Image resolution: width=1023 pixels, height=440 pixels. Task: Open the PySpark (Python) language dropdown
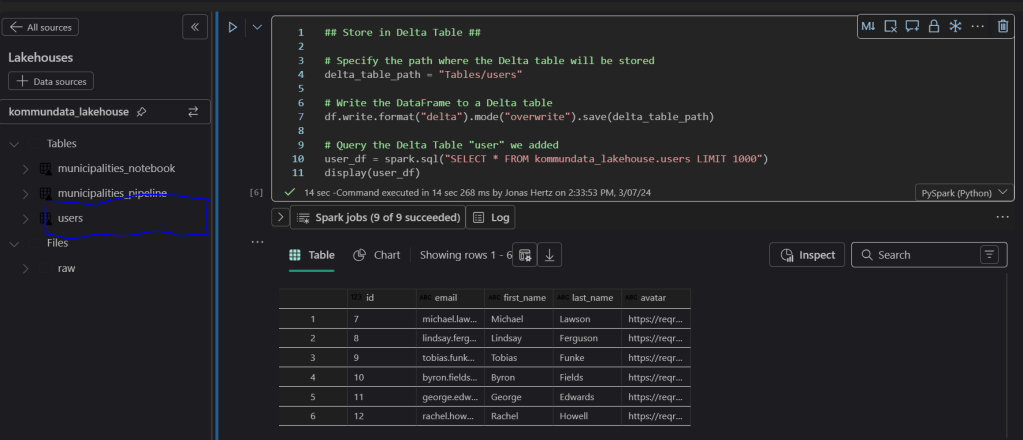961,192
